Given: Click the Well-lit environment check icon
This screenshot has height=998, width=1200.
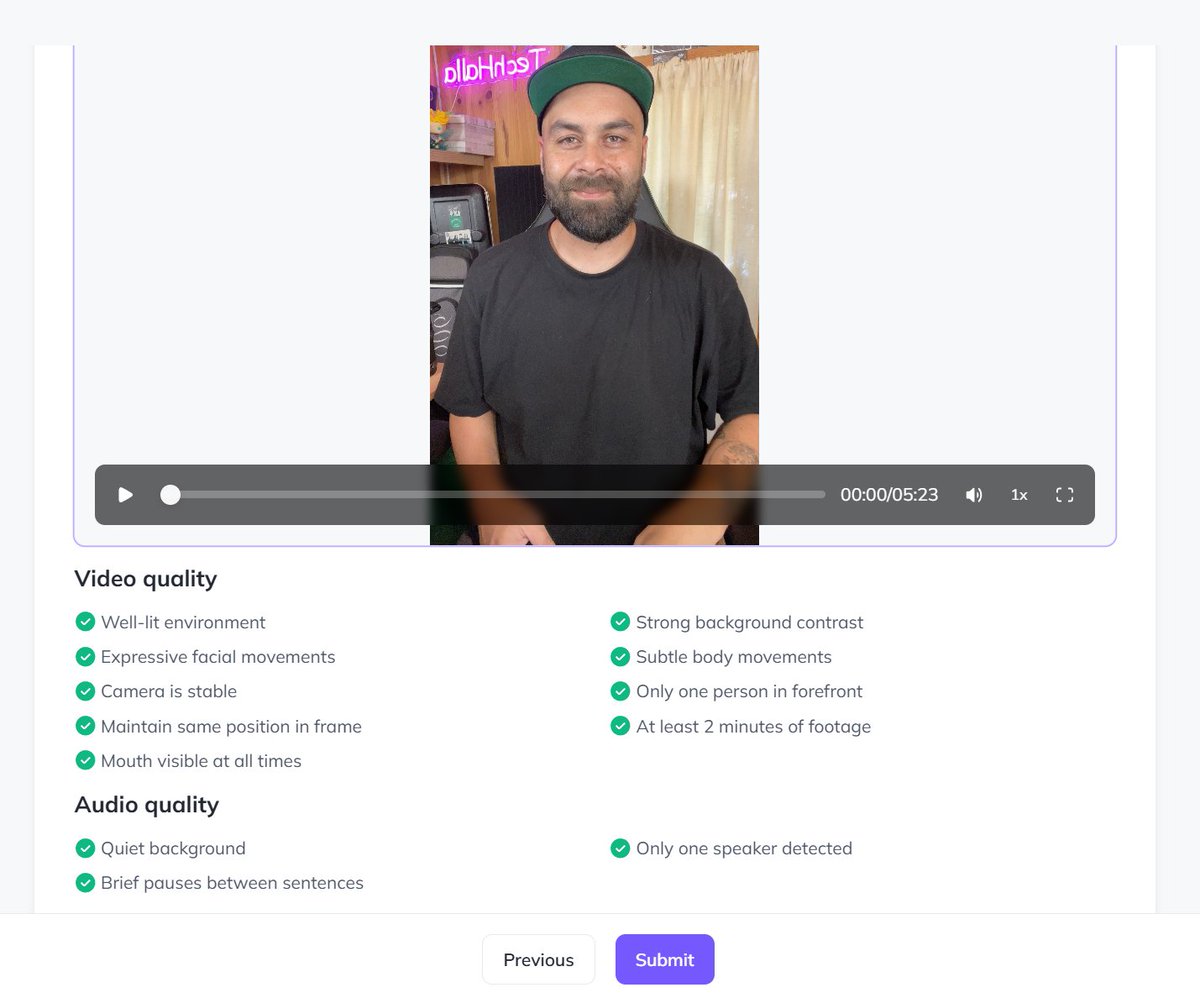Looking at the screenshot, I should [85, 622].
